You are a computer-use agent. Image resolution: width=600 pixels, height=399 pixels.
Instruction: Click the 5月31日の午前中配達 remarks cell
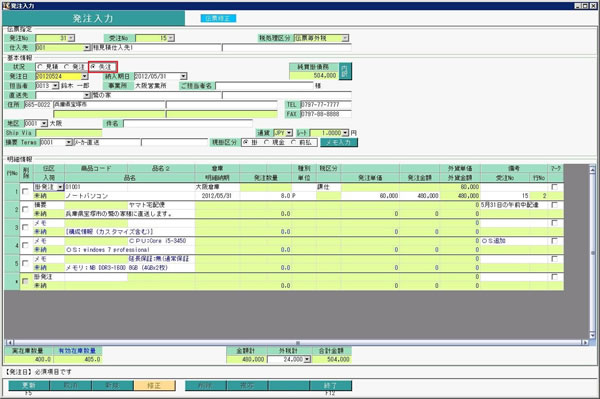pyautogui.click(x=514, y=205)
